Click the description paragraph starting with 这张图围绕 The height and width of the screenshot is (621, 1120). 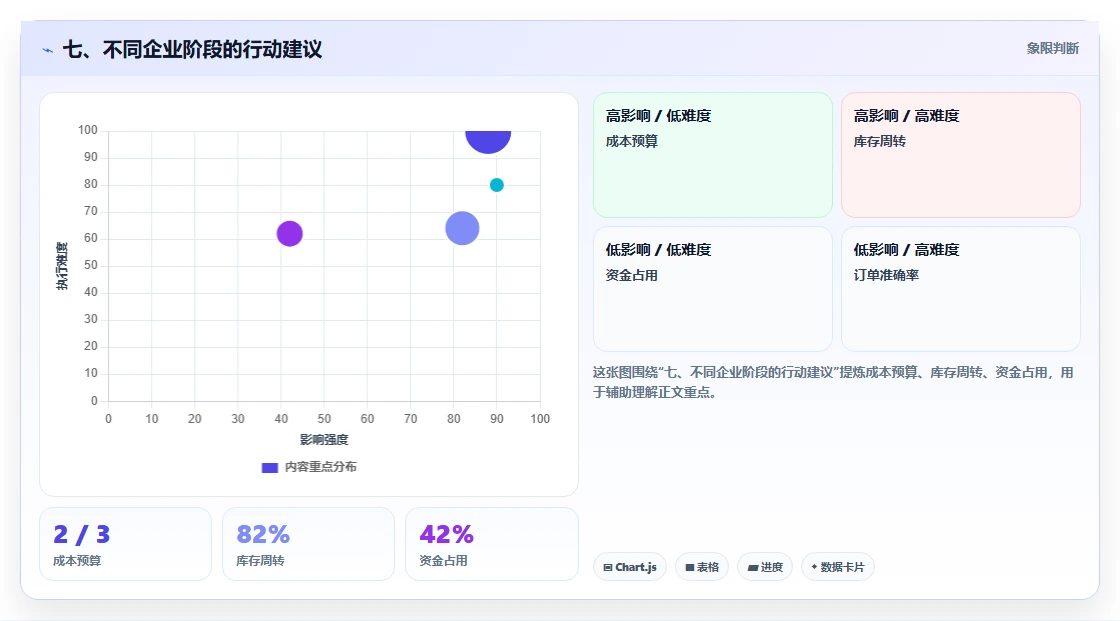833,382
